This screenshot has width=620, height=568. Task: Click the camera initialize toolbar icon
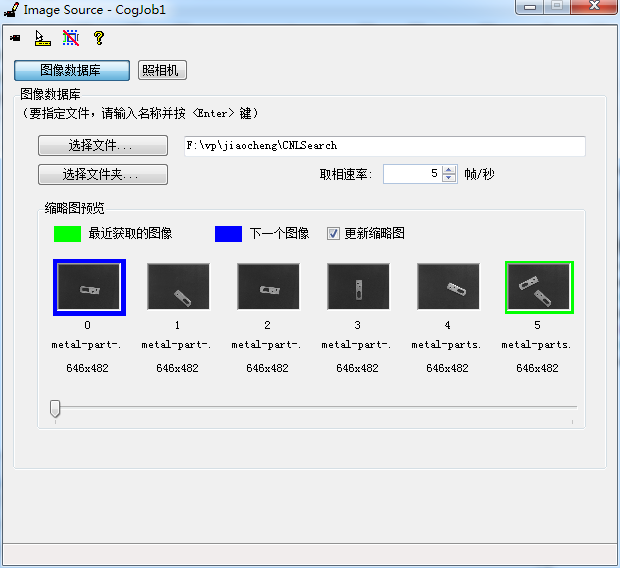point(15,38)
